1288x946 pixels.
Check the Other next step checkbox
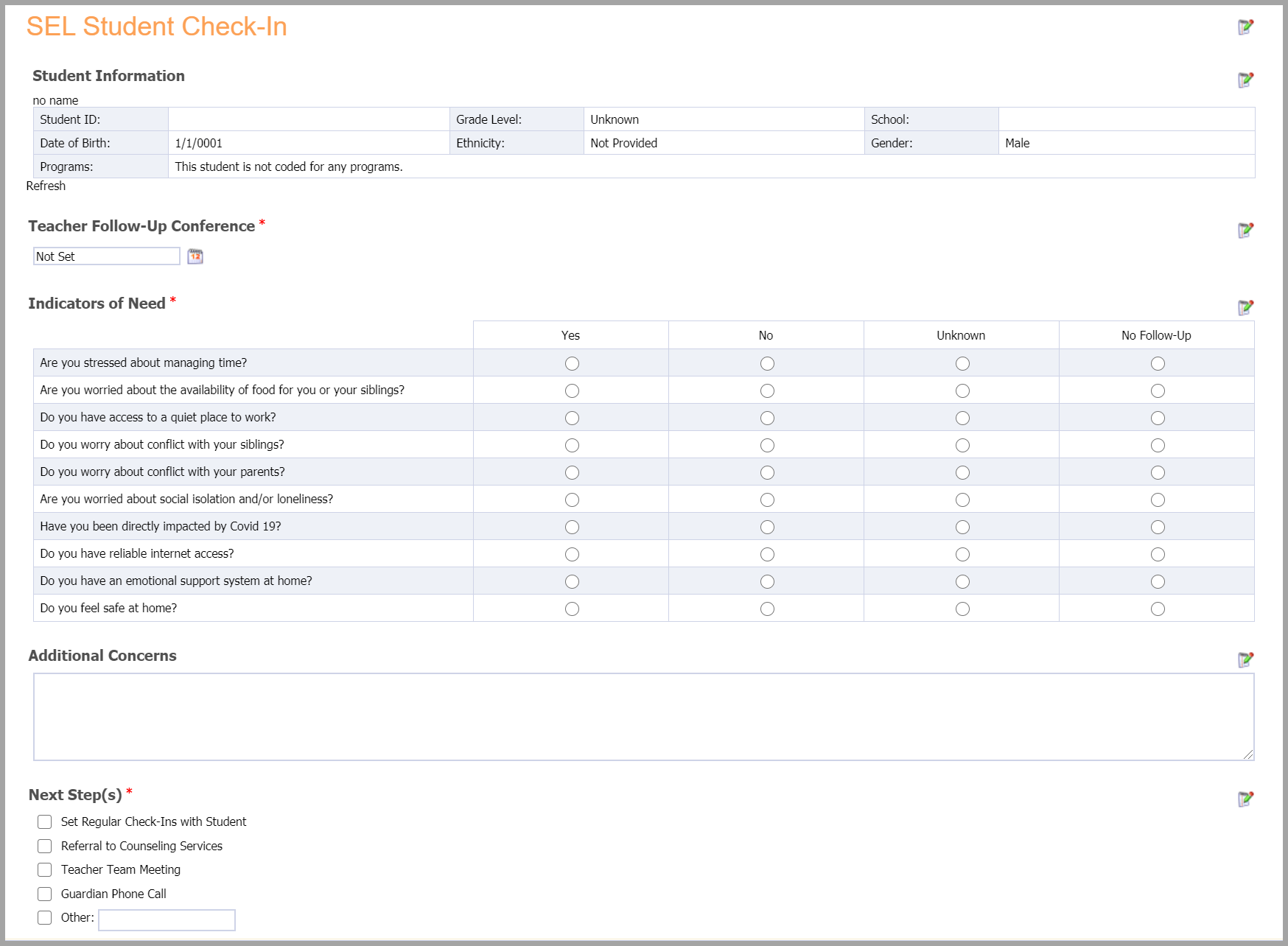click(x=45, y=917)
